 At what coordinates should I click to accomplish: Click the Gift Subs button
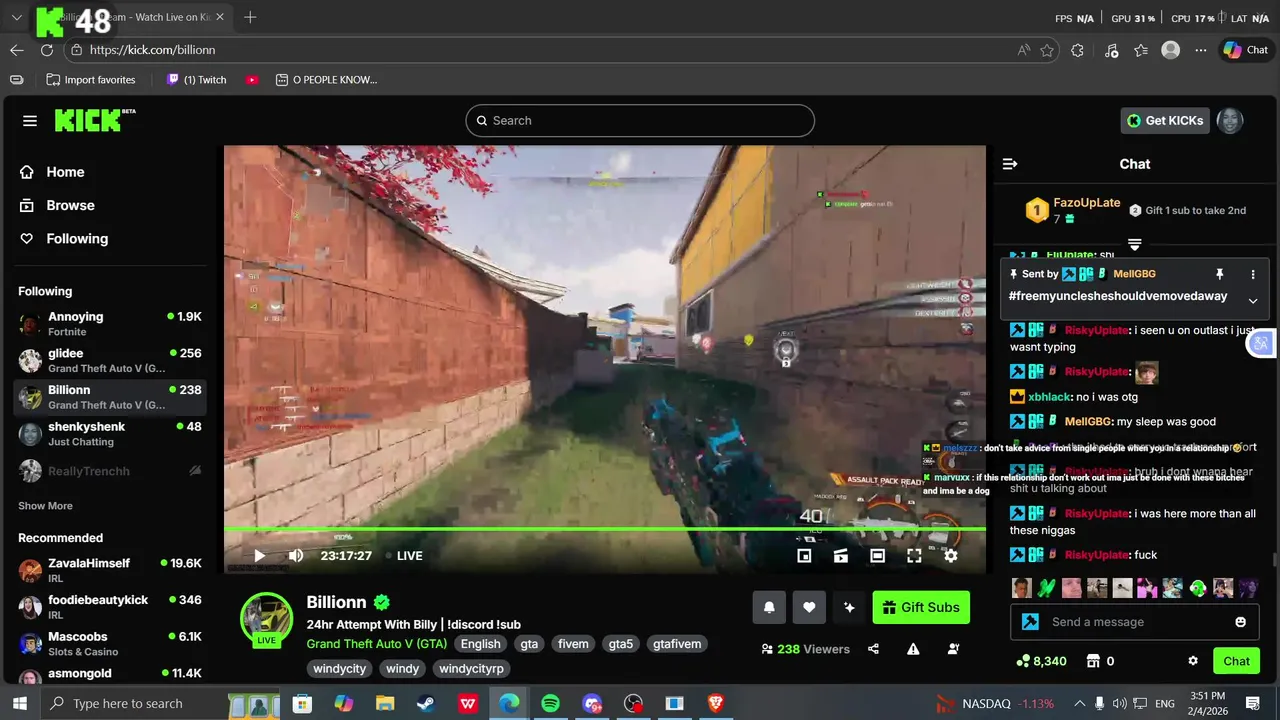tap(921, 607)
